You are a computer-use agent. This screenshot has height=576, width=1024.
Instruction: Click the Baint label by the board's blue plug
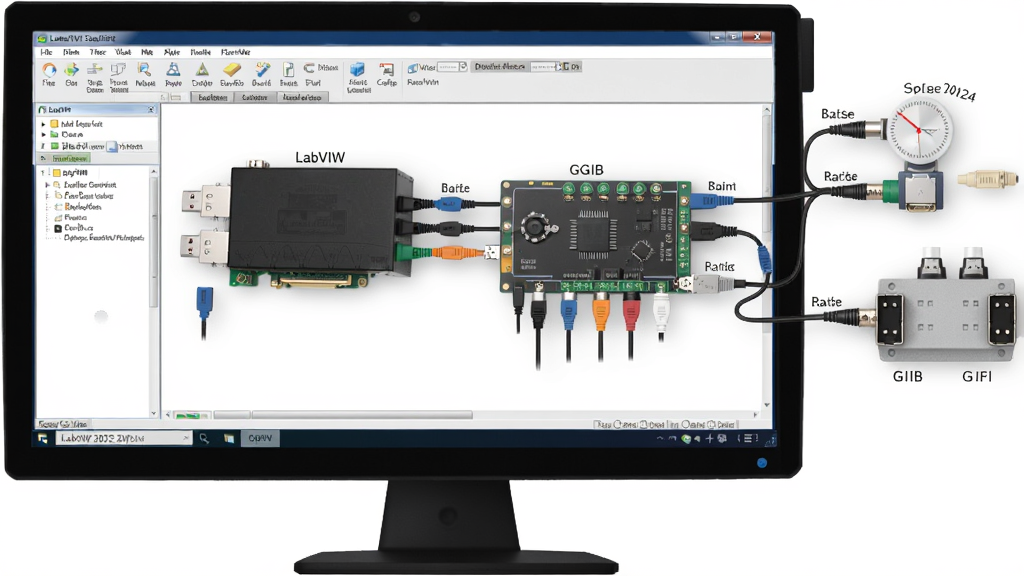click(722, 186)
